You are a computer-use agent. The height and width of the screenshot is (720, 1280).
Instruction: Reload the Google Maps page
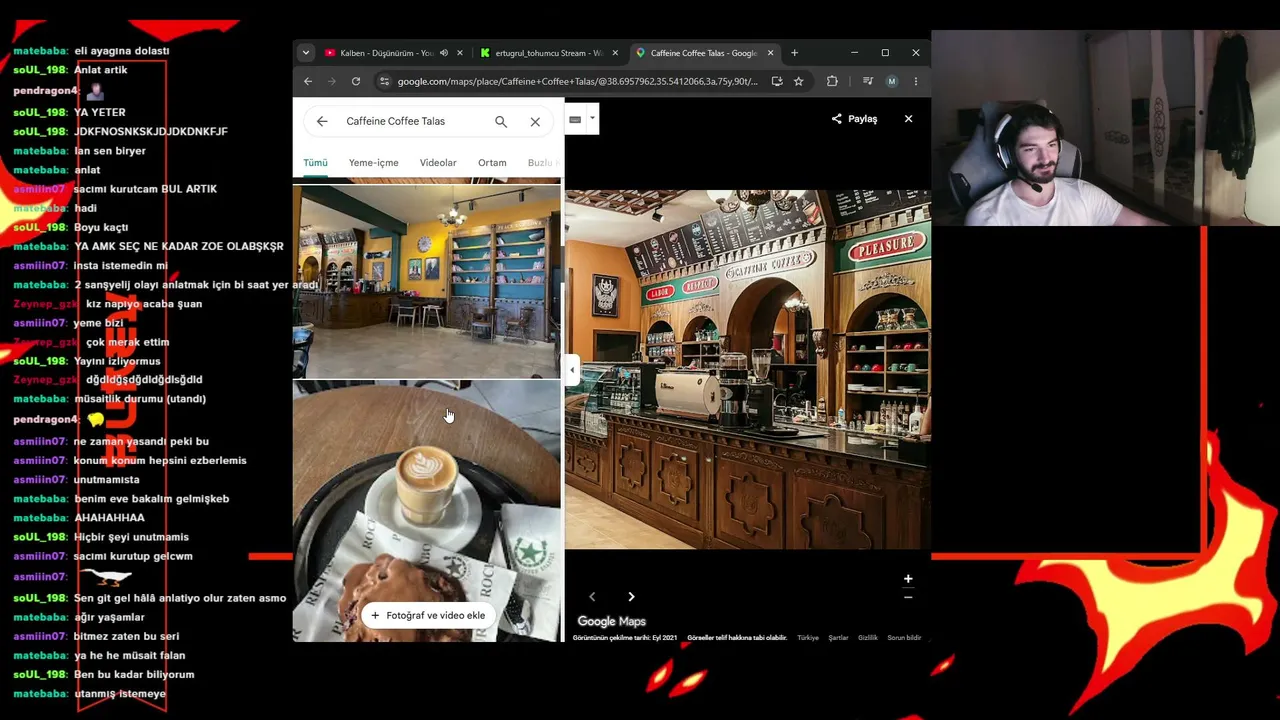coord(355,81)
